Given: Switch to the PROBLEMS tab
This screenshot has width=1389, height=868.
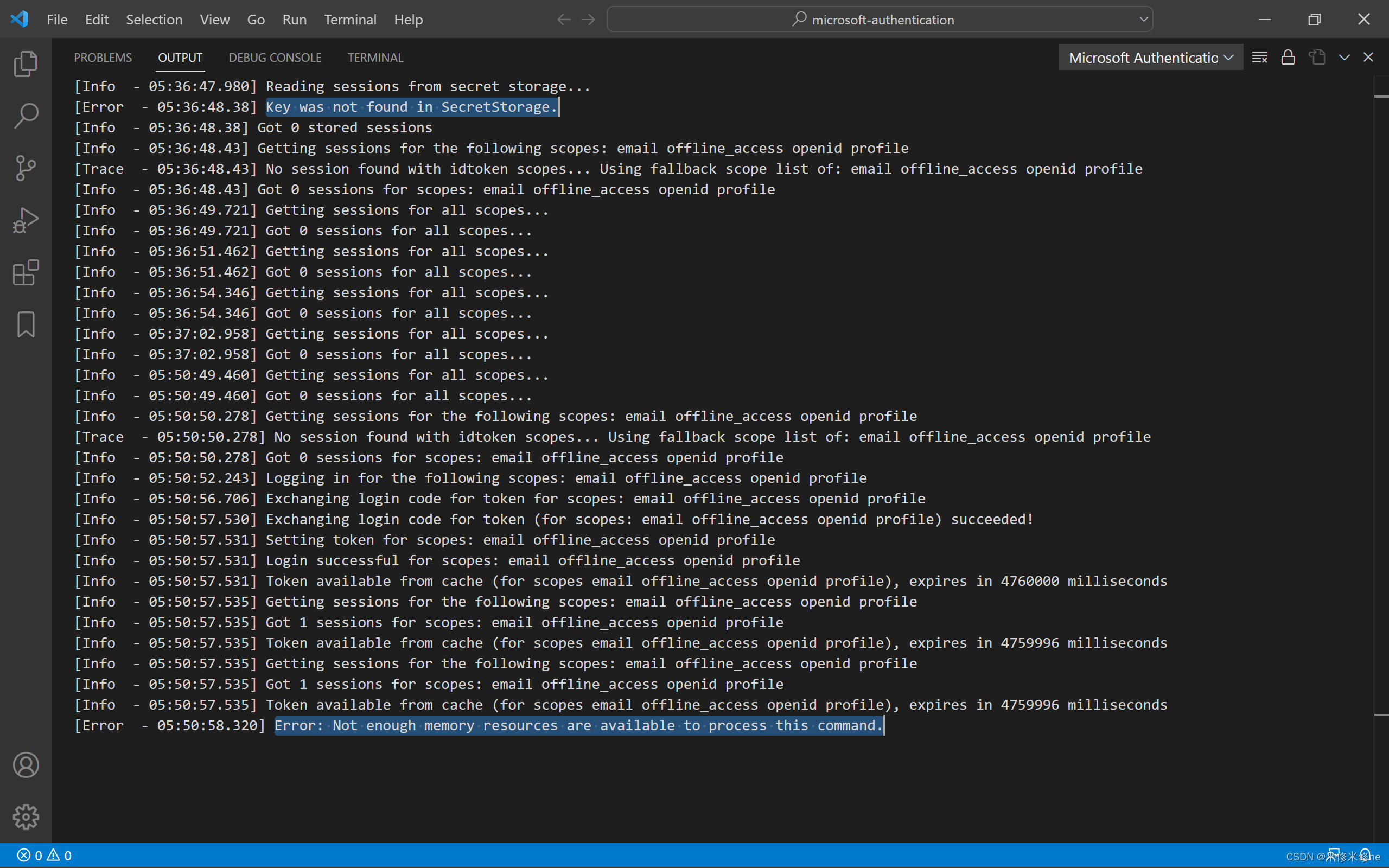Looking at the screenshot, I should coord(103,58).
